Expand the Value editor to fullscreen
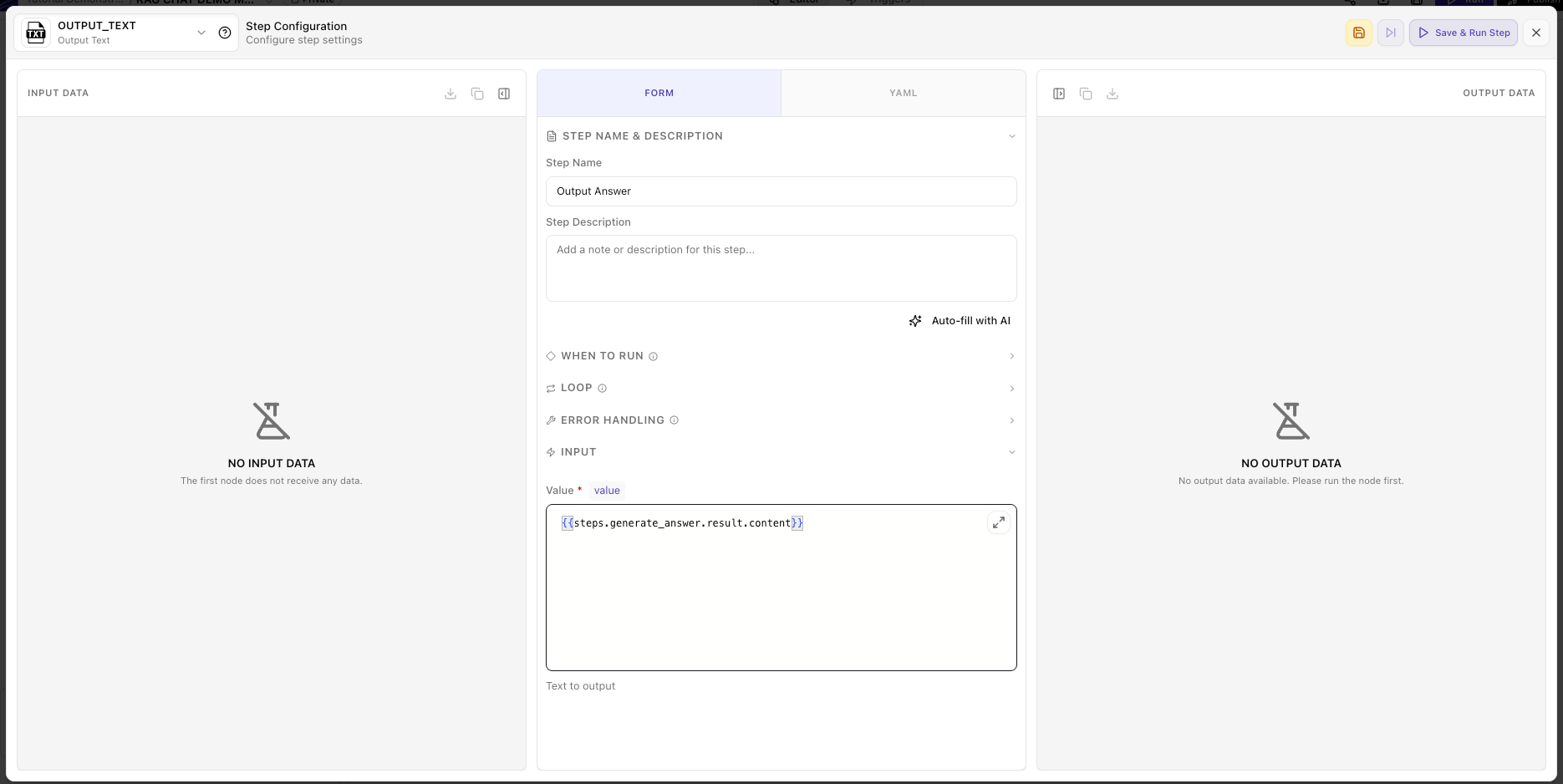This screenshot has width=1563, height=784. (999, 523)
